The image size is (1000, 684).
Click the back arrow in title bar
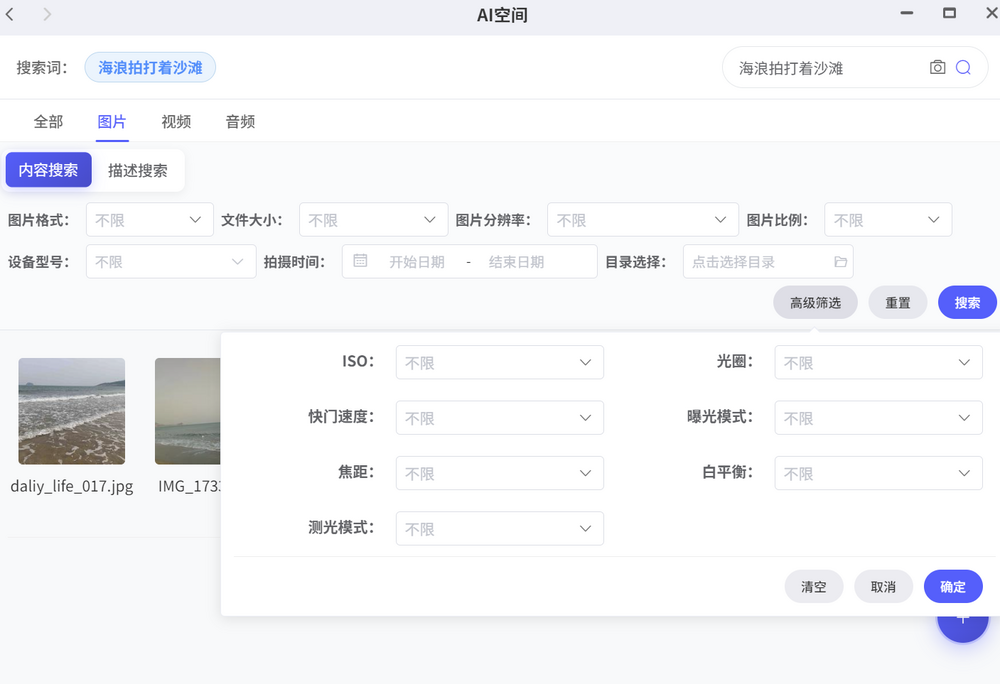(11, 14)
